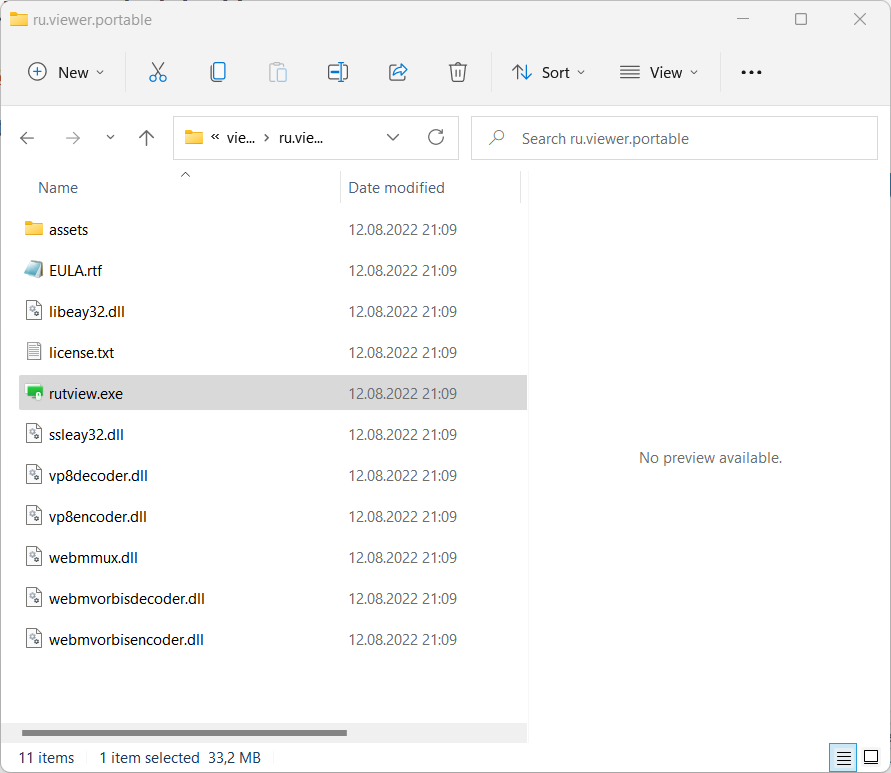Image resolution: width=891 pixels, height=773 pixels.
Task: Select the assets folder
Action: tap(68, 230)
